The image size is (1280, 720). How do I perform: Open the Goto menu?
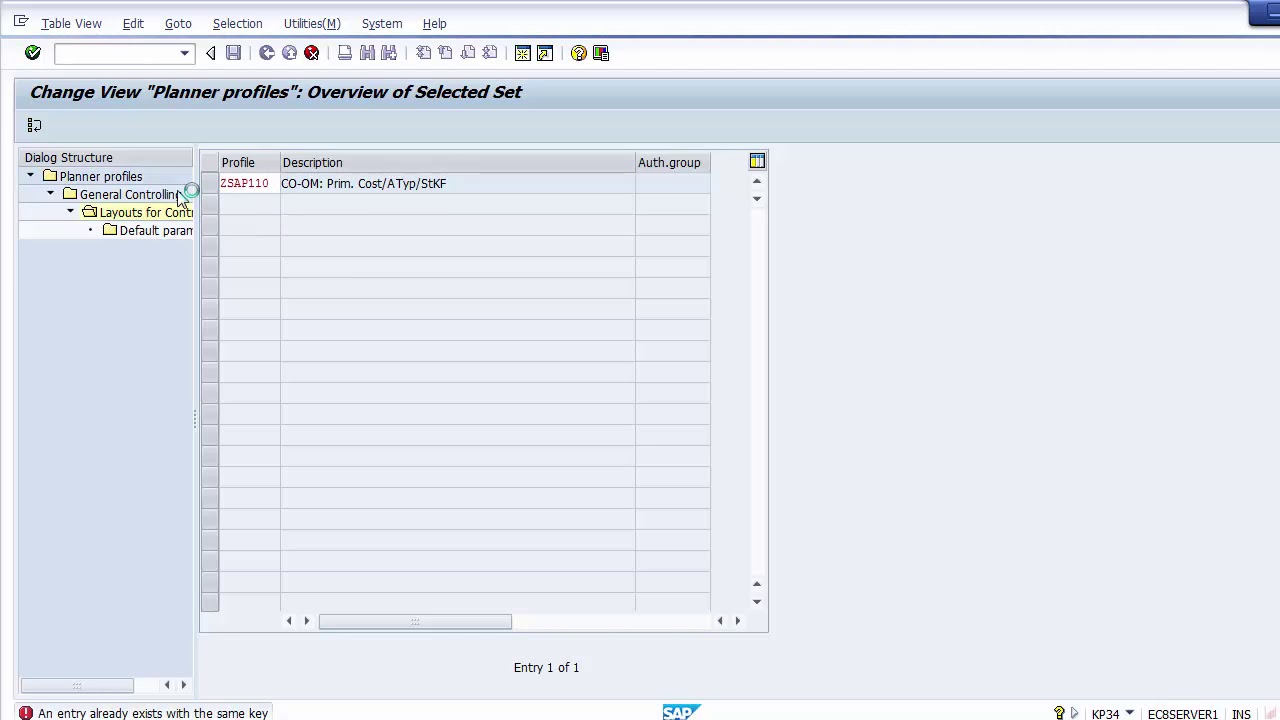pos(178,23)
